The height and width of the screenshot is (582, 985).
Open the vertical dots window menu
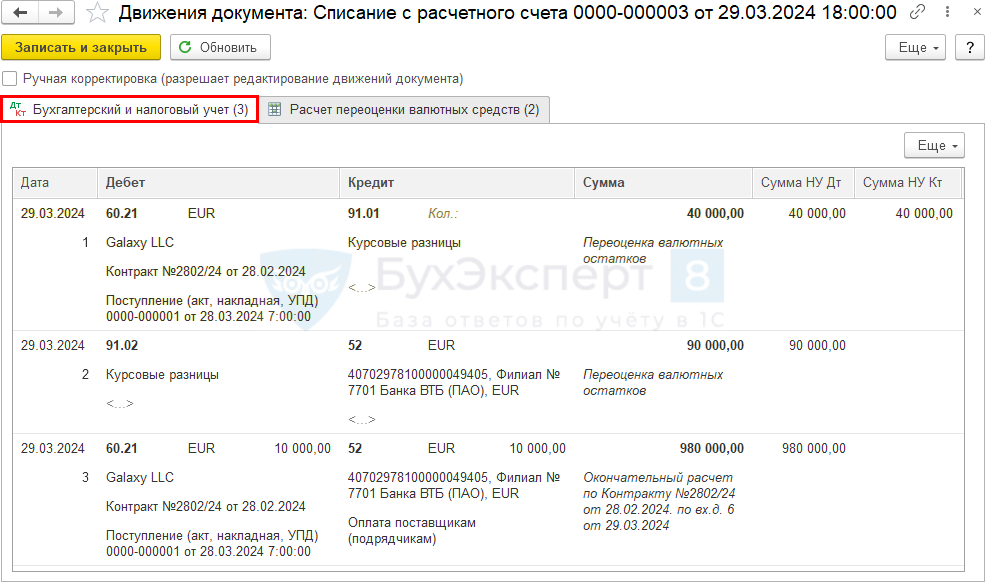click(x=943, y=12)
